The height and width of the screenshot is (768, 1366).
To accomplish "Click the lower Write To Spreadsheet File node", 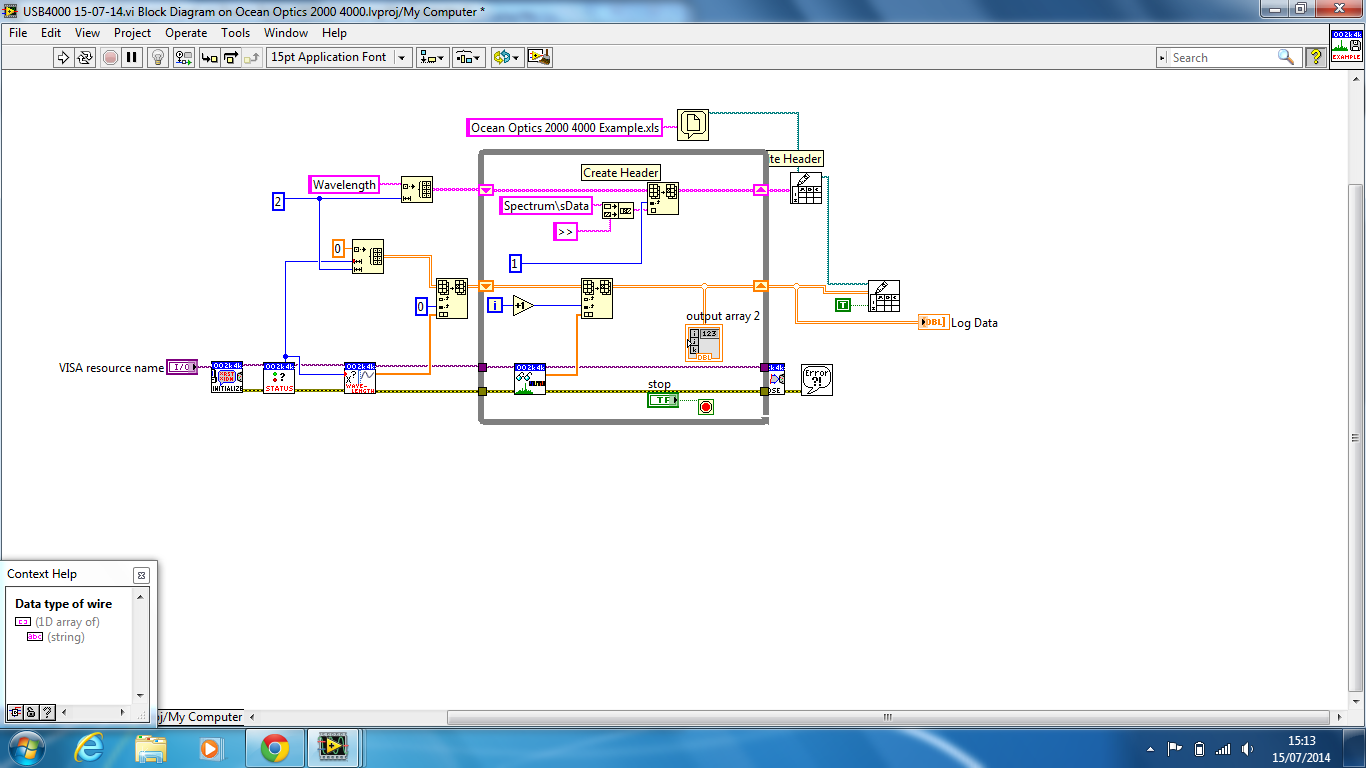I will point(884,296).
